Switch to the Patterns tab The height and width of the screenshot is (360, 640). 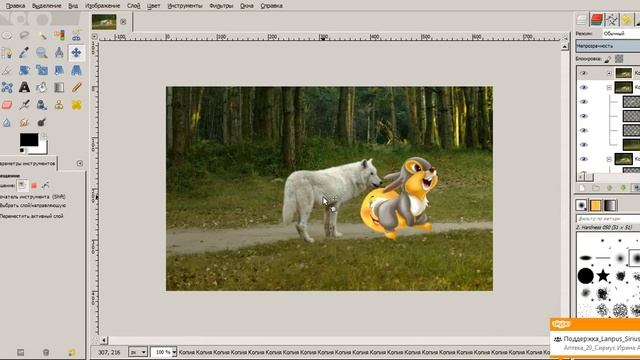[x=596, y=205]
